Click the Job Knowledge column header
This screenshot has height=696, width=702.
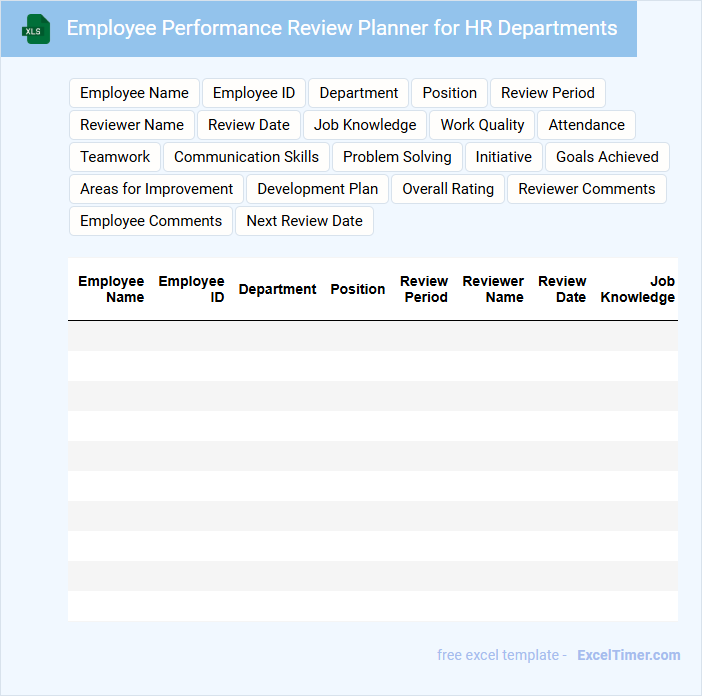(638, 289)
